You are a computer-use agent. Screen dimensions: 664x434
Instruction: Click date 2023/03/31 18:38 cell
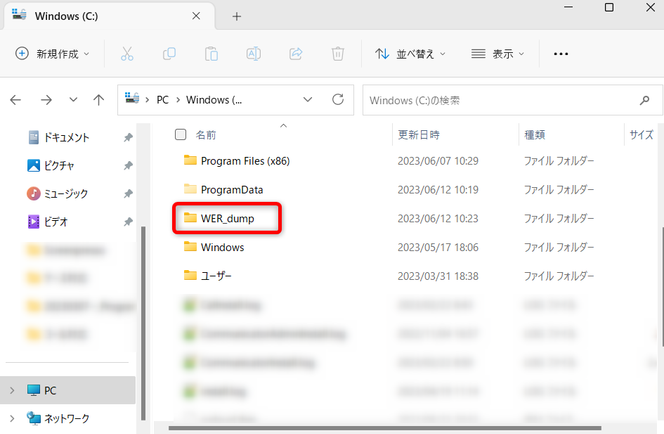pos(438,276)
